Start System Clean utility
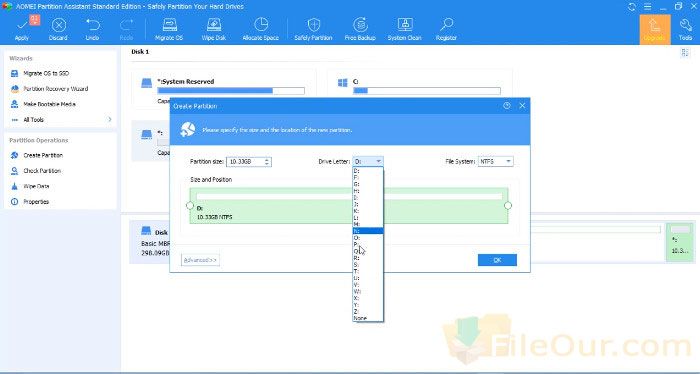Viewport: 700px width, 374px height. pos(404,29)
